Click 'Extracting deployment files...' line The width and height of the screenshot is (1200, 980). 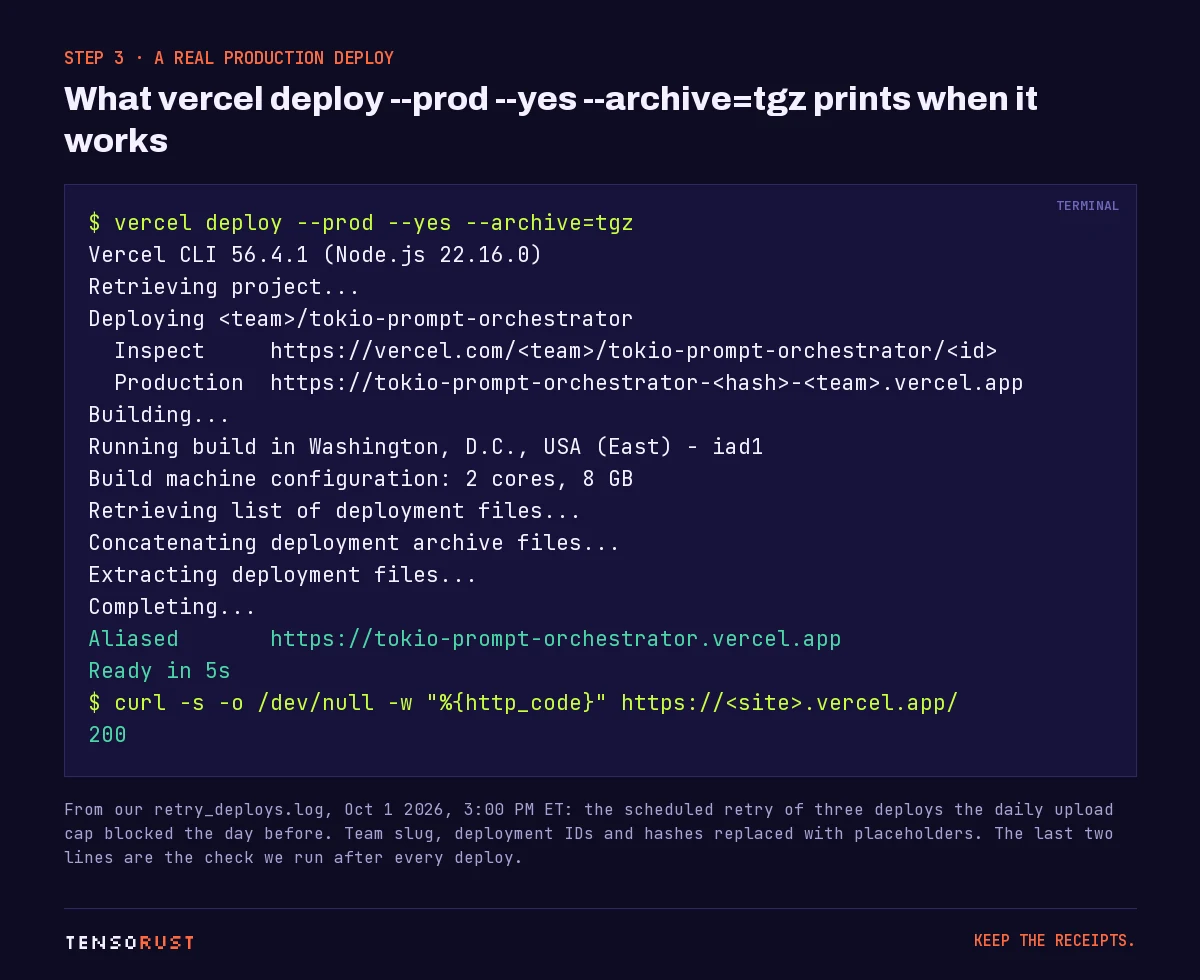pos(283,574)
